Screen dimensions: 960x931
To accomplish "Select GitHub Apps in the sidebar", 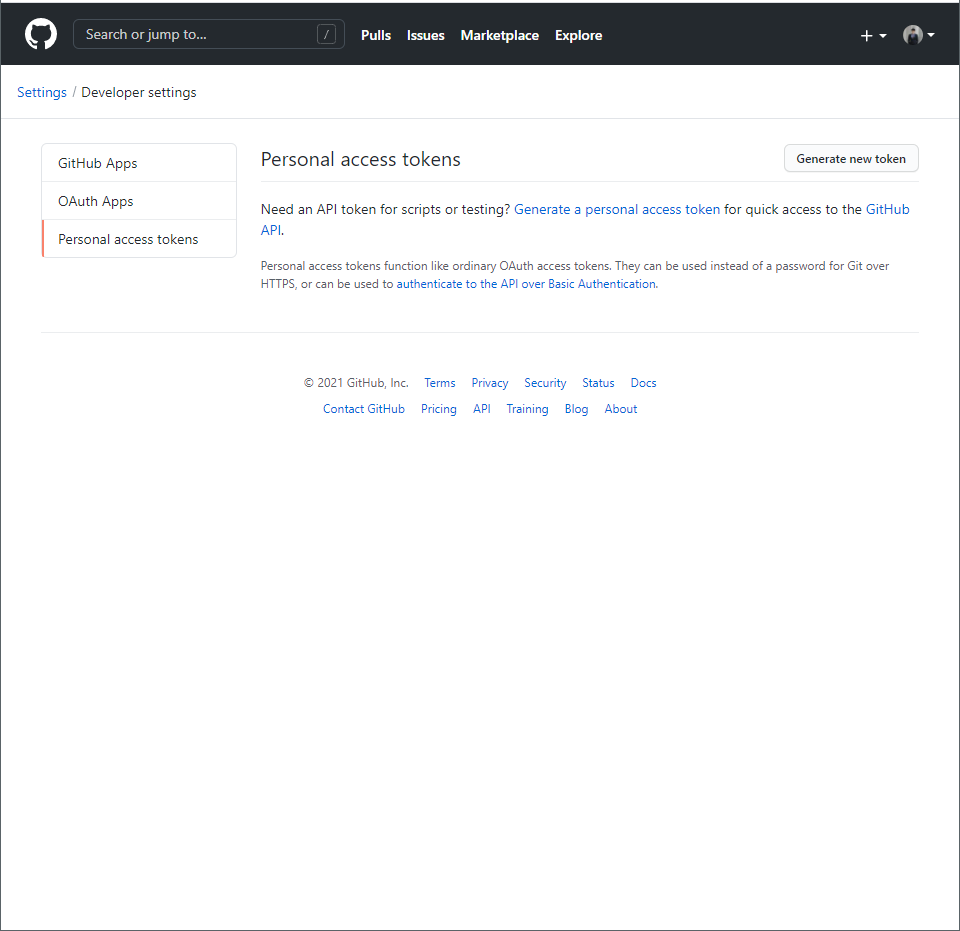I will (139, 163).
